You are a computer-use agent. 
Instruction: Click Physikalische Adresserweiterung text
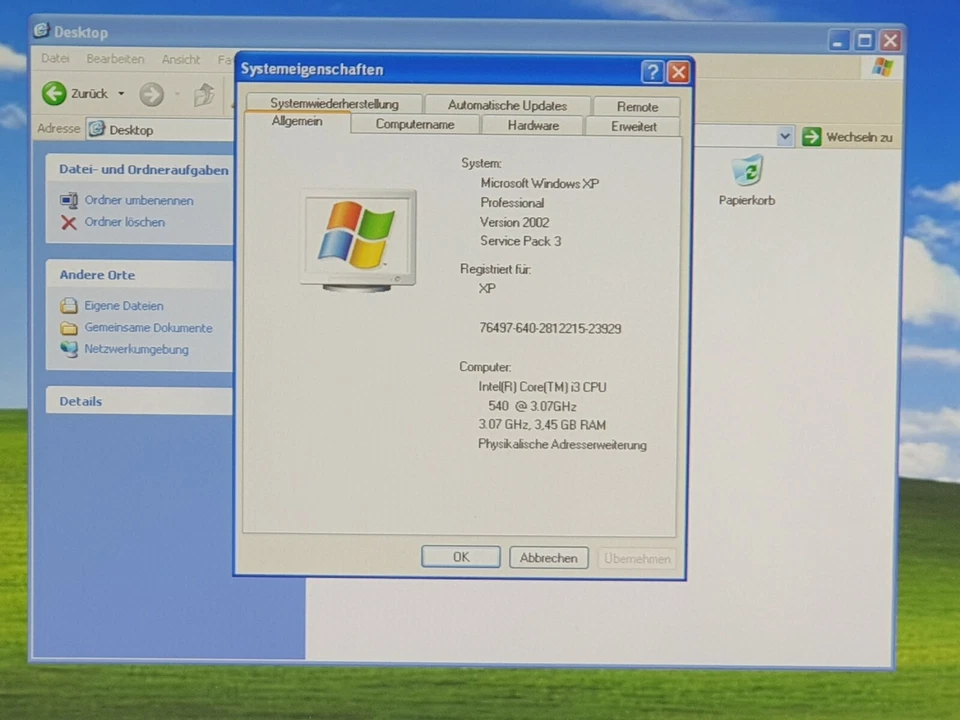pos(562,444)
